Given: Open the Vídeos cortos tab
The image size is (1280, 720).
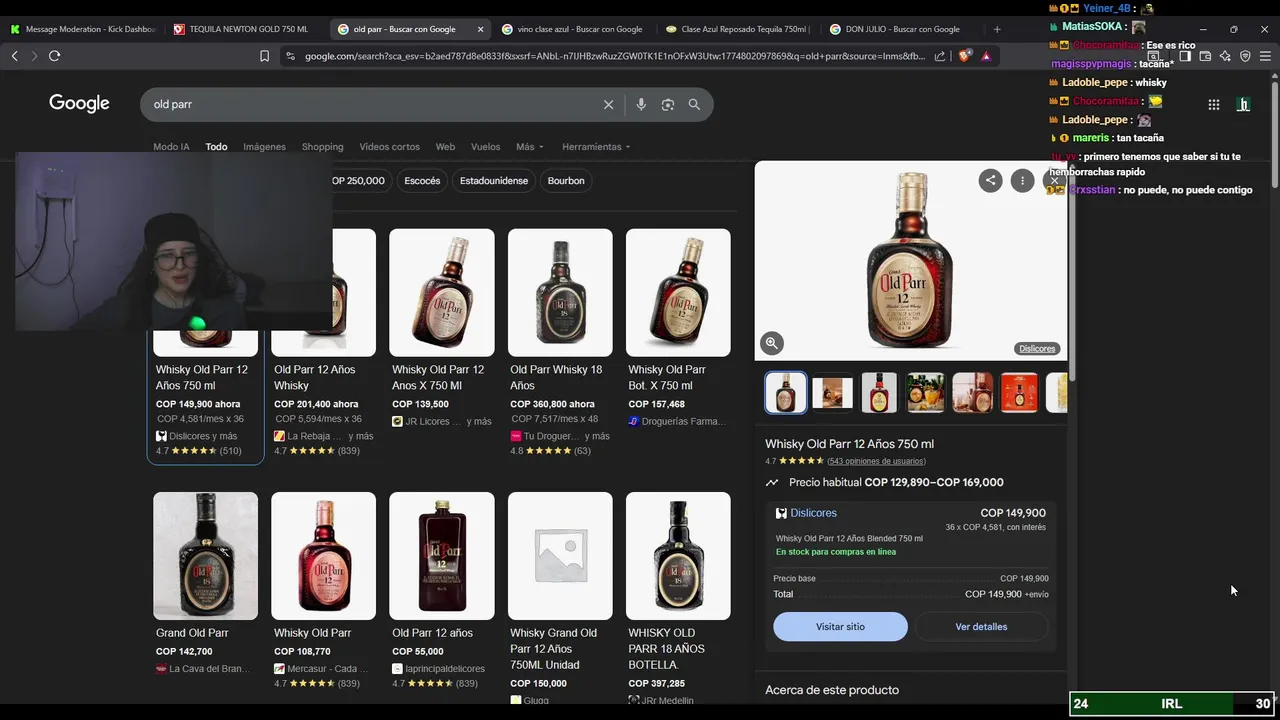Looking at the screenshot, I should 389,147.
